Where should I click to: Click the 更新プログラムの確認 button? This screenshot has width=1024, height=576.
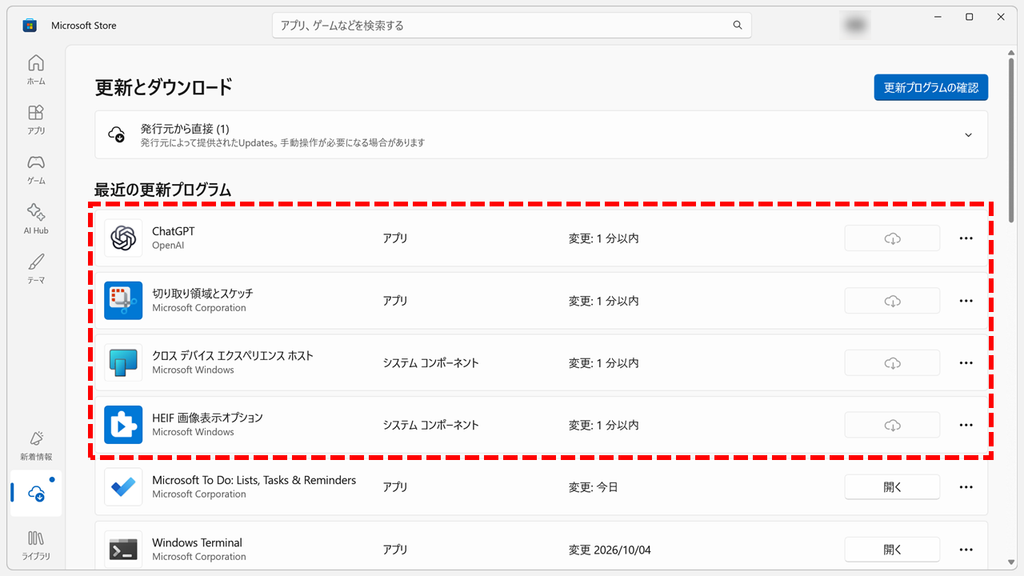tap(931, 88)
